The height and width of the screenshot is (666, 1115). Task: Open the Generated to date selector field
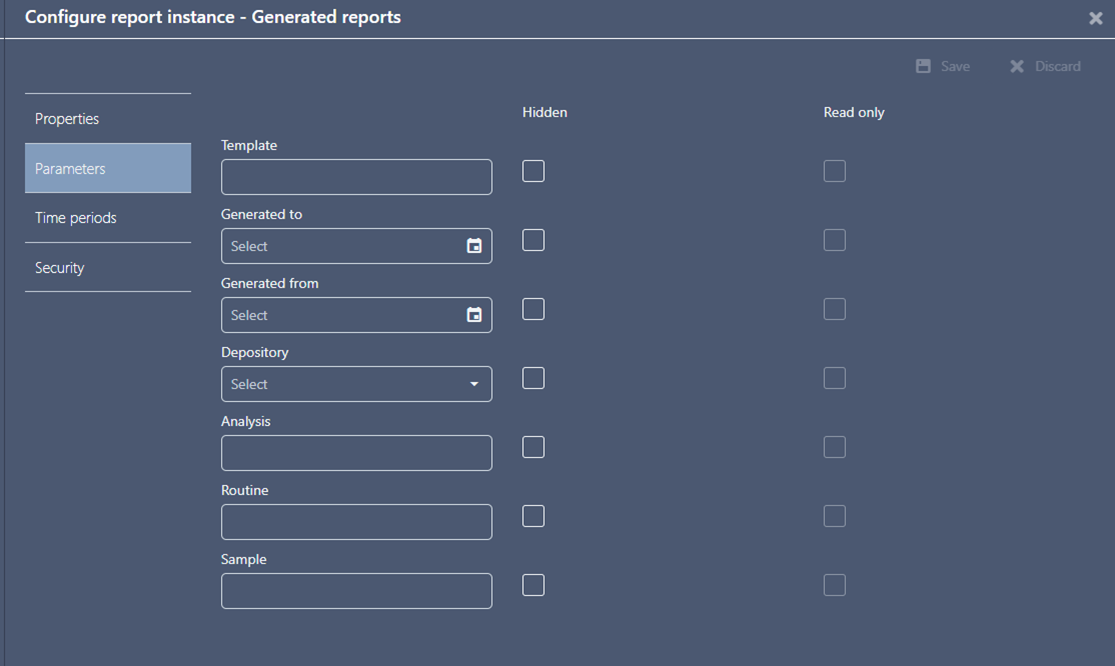tap(340, 246)
